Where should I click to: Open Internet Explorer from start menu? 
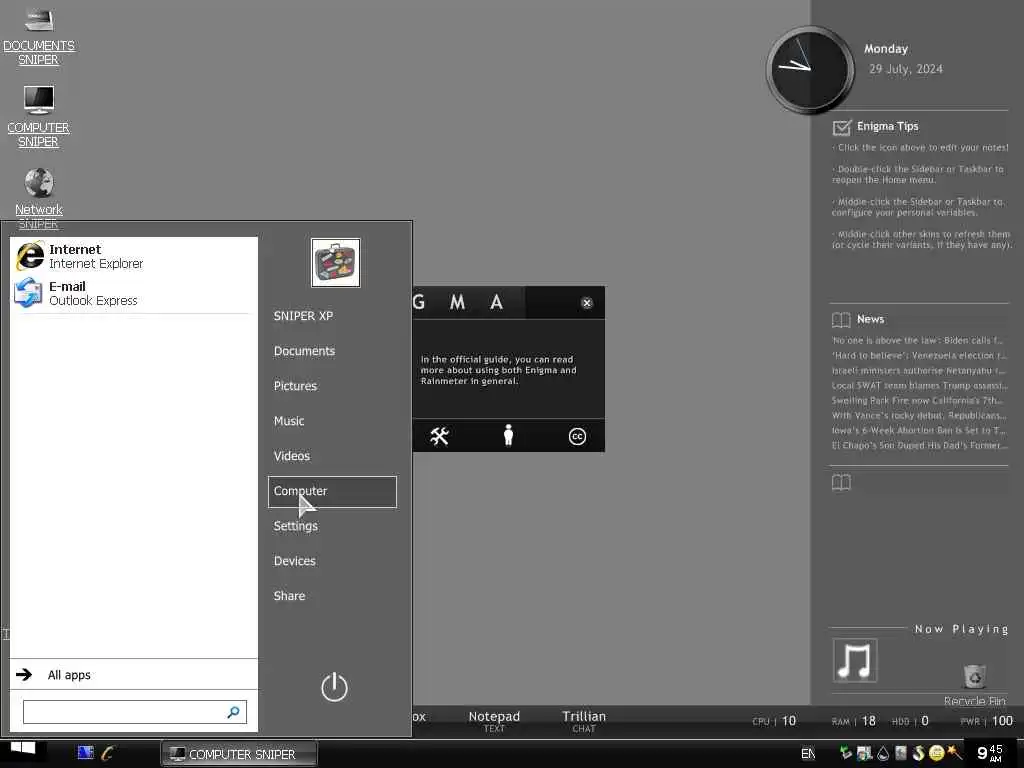pyautogui.click(x=134, y=256)
